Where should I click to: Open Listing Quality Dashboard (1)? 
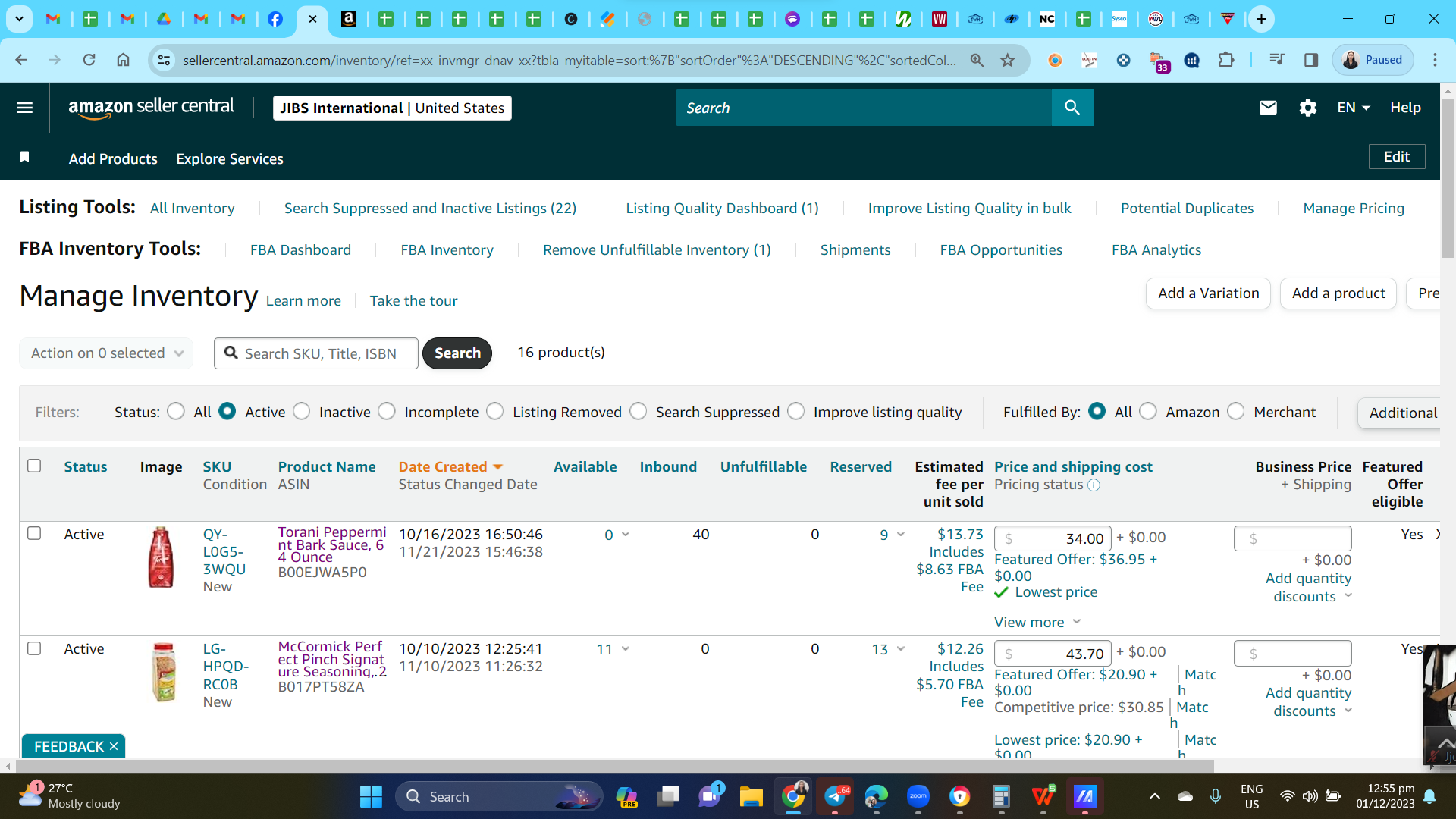point(722,209)
